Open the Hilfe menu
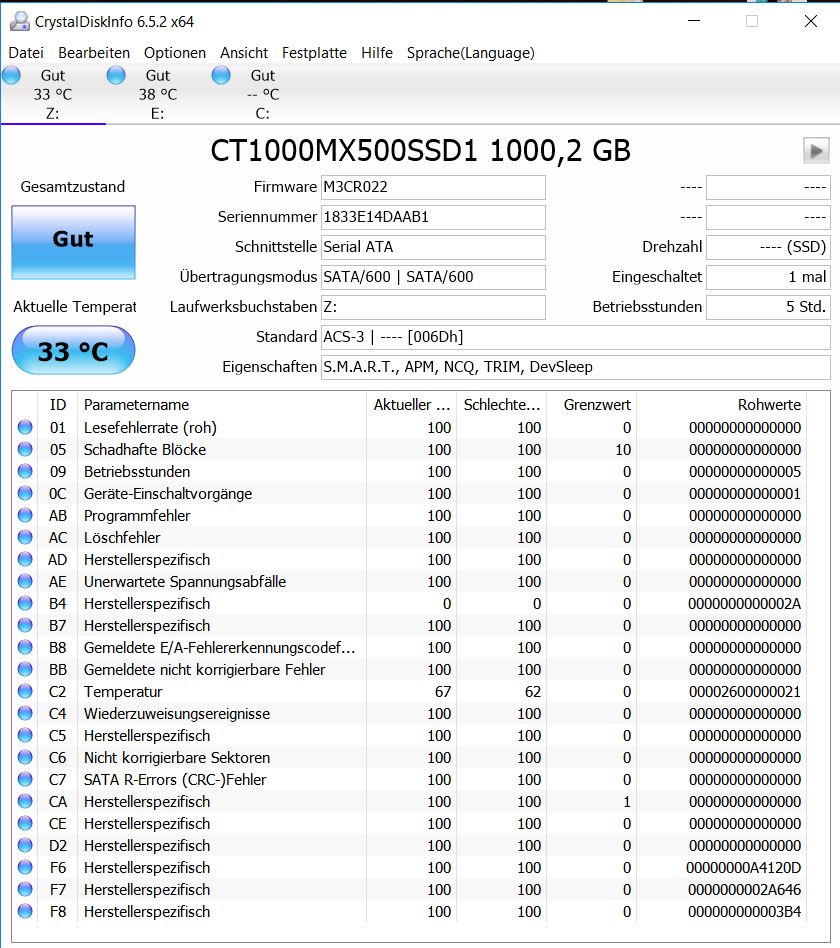The image size is (840, 948). click(x=377, y=53)
